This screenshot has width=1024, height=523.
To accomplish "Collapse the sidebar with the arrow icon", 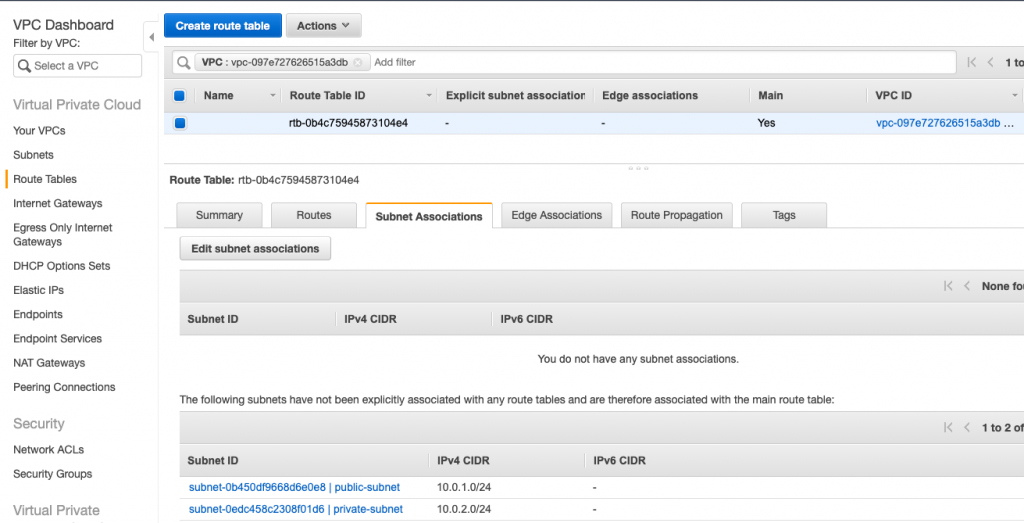I will [152, 37].
